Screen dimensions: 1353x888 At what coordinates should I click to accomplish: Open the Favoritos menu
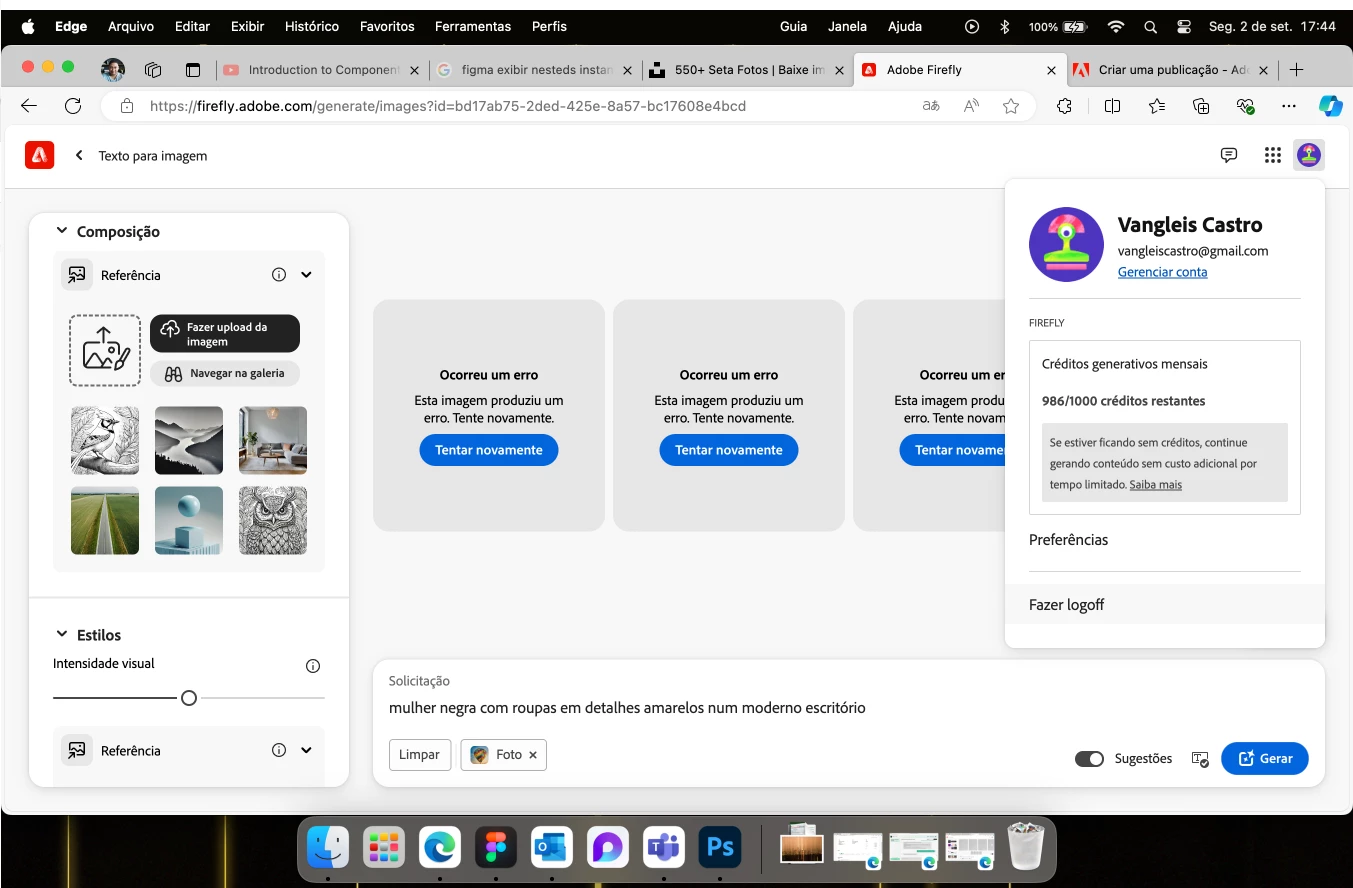coord(387,26)
